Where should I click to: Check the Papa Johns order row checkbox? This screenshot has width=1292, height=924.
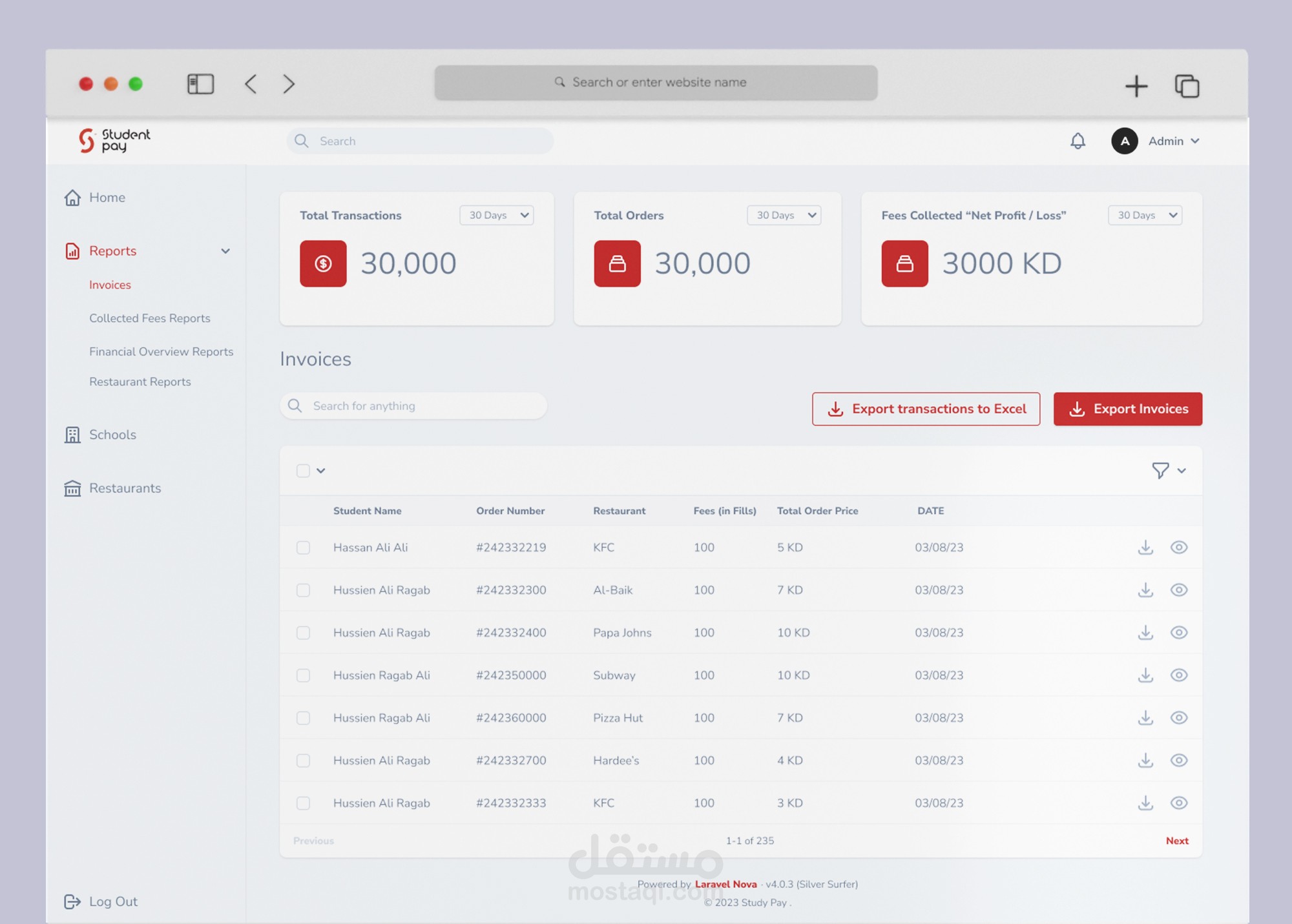[303, 633]
